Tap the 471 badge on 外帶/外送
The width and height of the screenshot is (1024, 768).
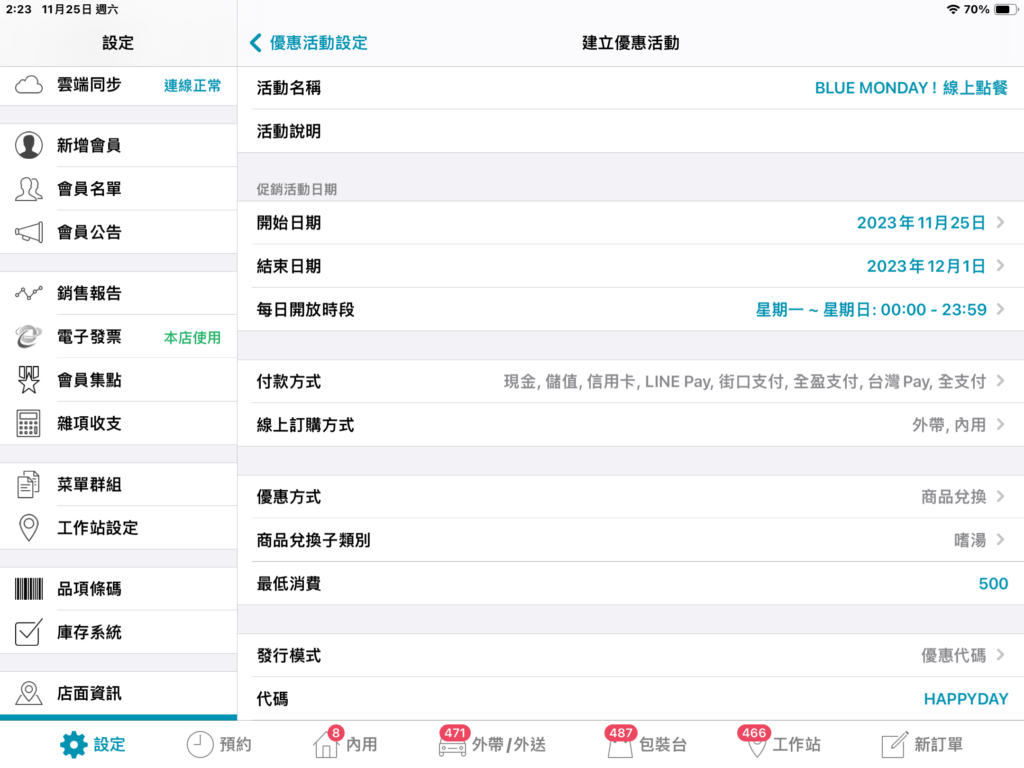pyautogui.click(x=455, y=733)
